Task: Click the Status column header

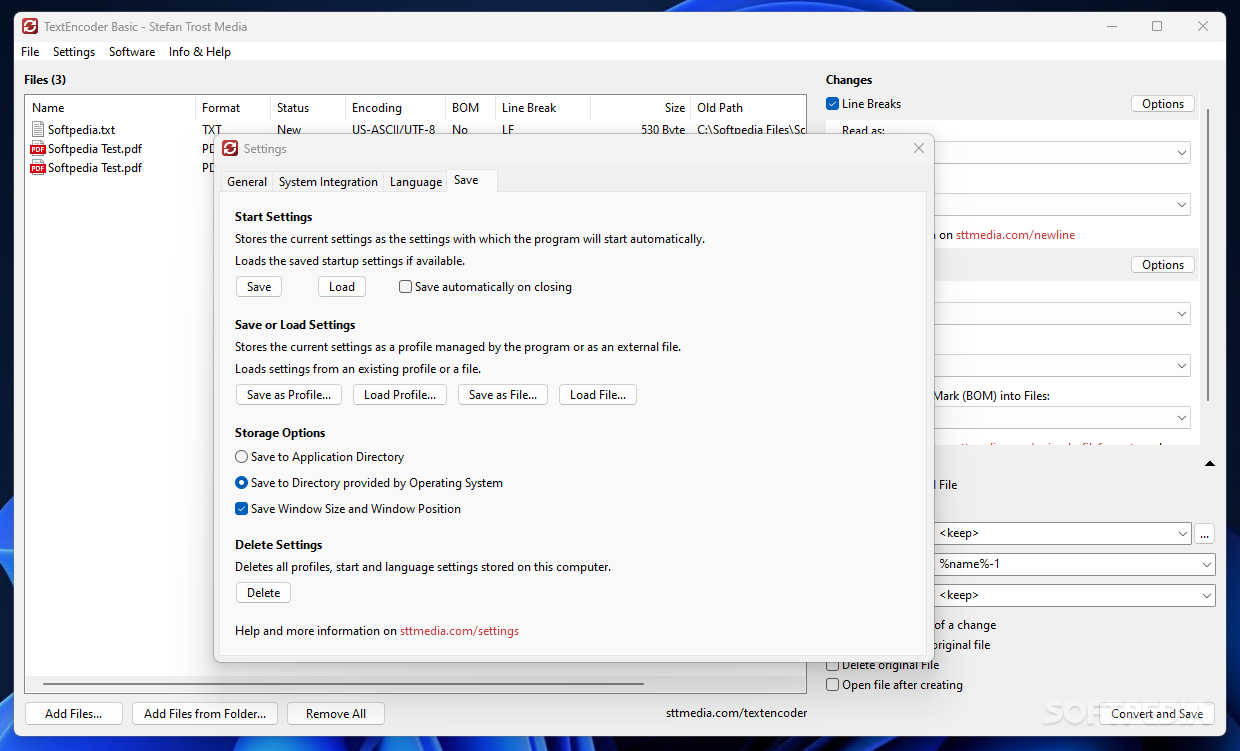Action: click(x=308, y=108)
